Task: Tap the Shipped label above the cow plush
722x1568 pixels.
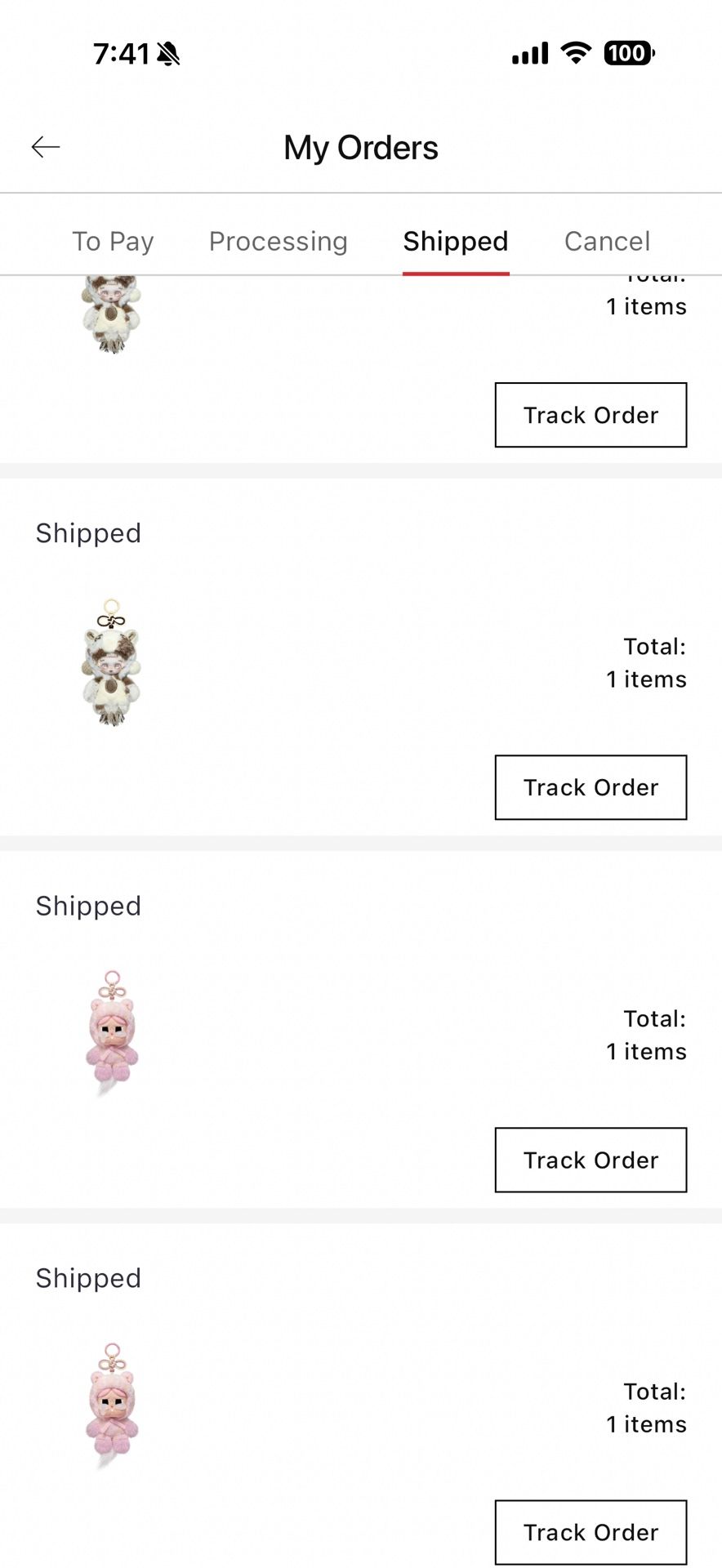Action: (88, 533)
